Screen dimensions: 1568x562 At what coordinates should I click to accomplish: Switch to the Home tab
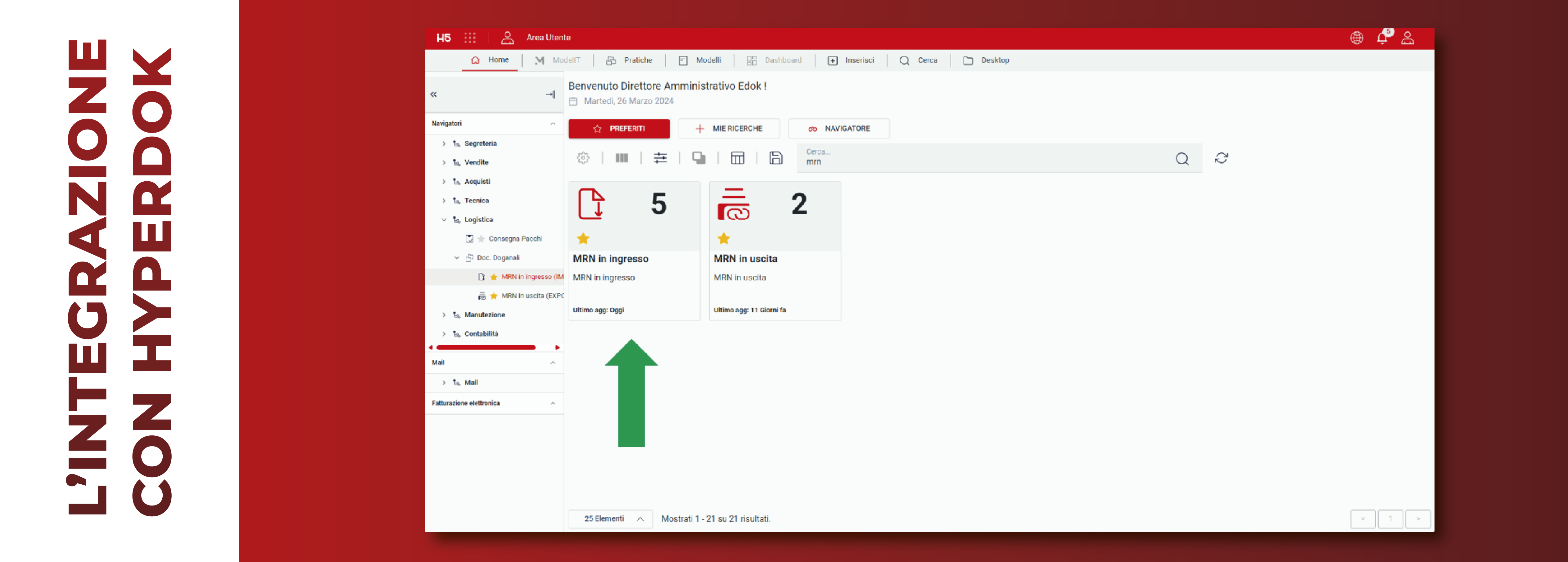[x=490, y=60]
